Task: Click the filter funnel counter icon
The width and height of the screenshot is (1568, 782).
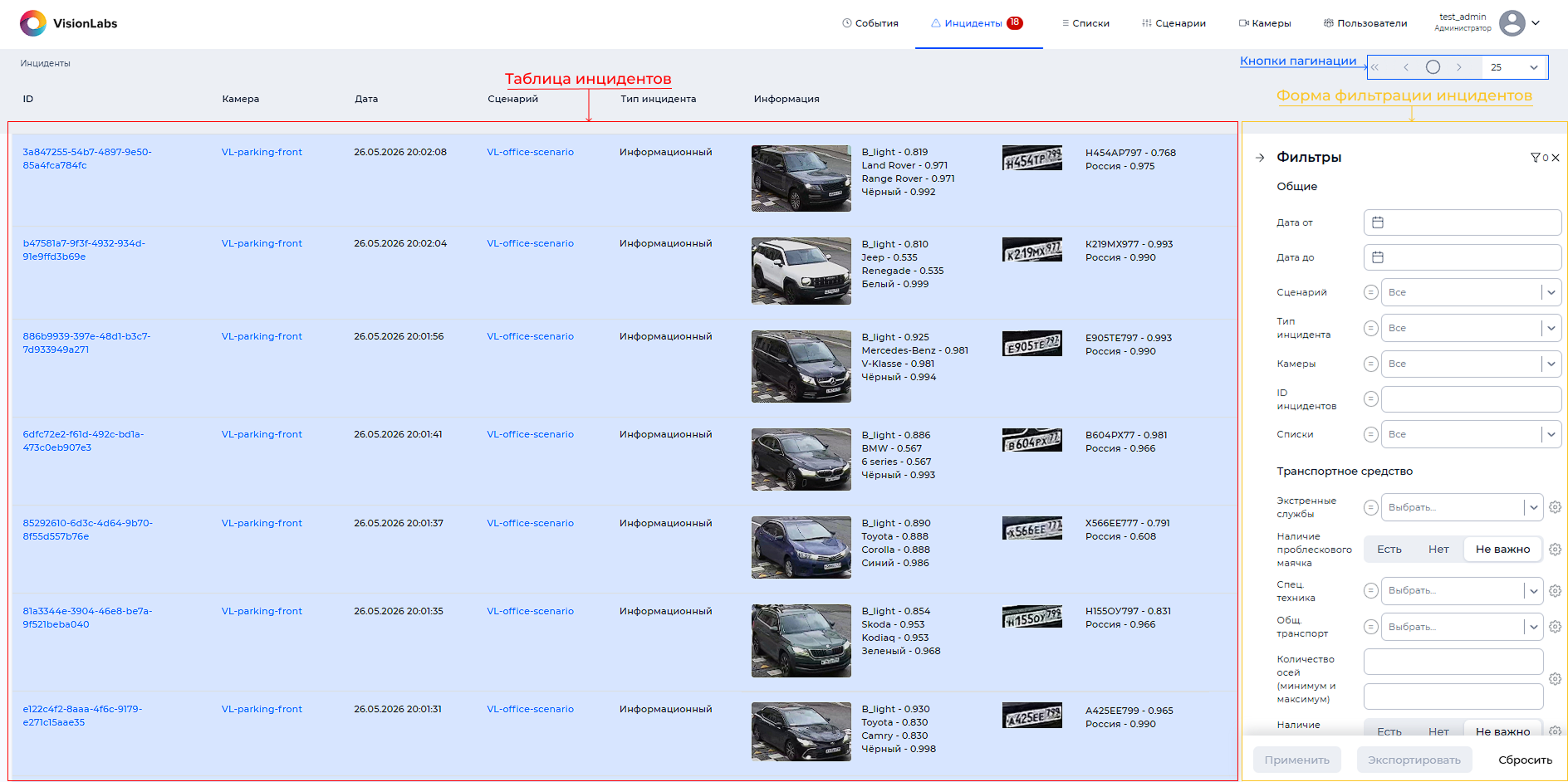Action: click(x=1539, y=158)
